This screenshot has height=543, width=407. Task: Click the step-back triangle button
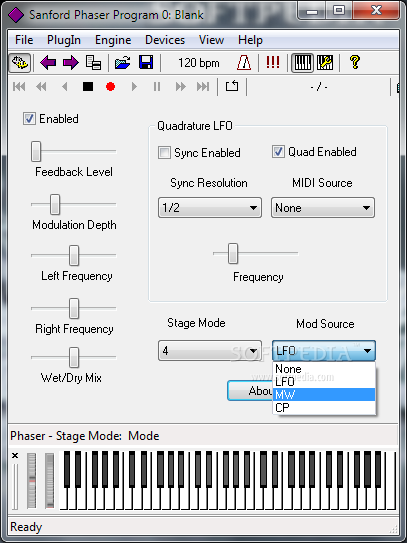tap(64, 87)
